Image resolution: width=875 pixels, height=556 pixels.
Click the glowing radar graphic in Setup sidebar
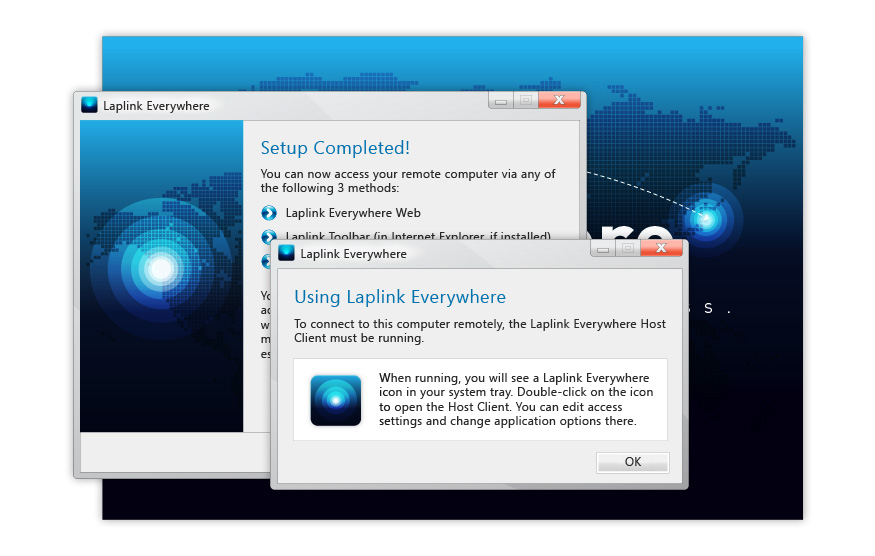click(160, 268)
